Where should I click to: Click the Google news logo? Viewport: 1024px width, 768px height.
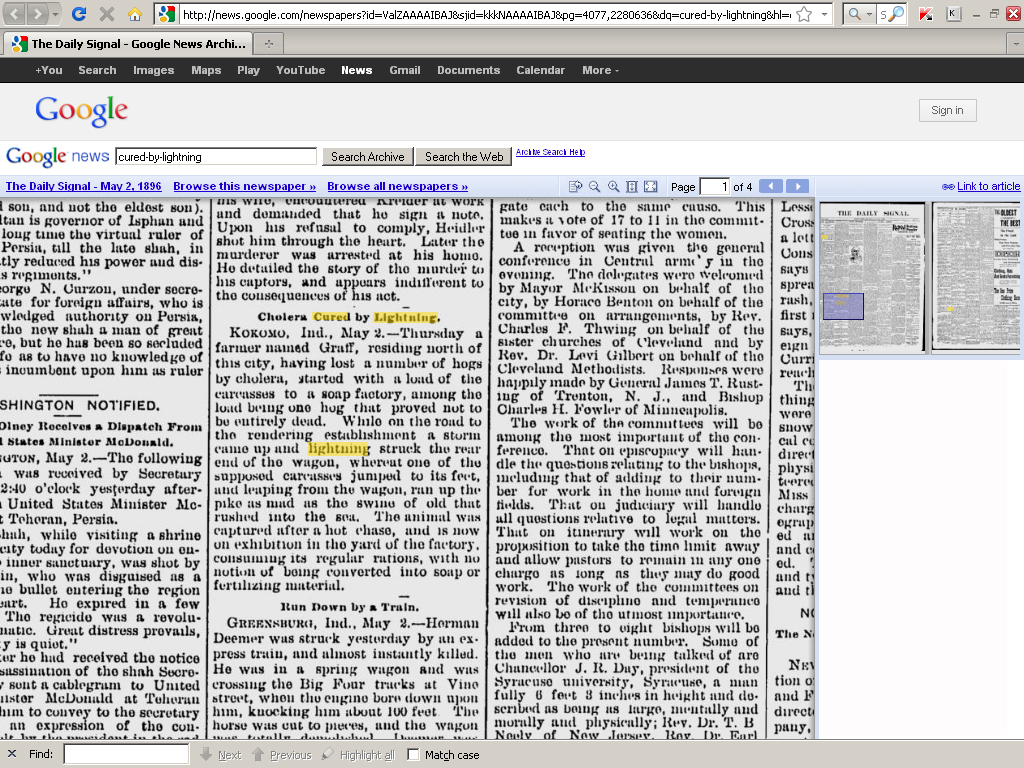click(x=57, y=157)
